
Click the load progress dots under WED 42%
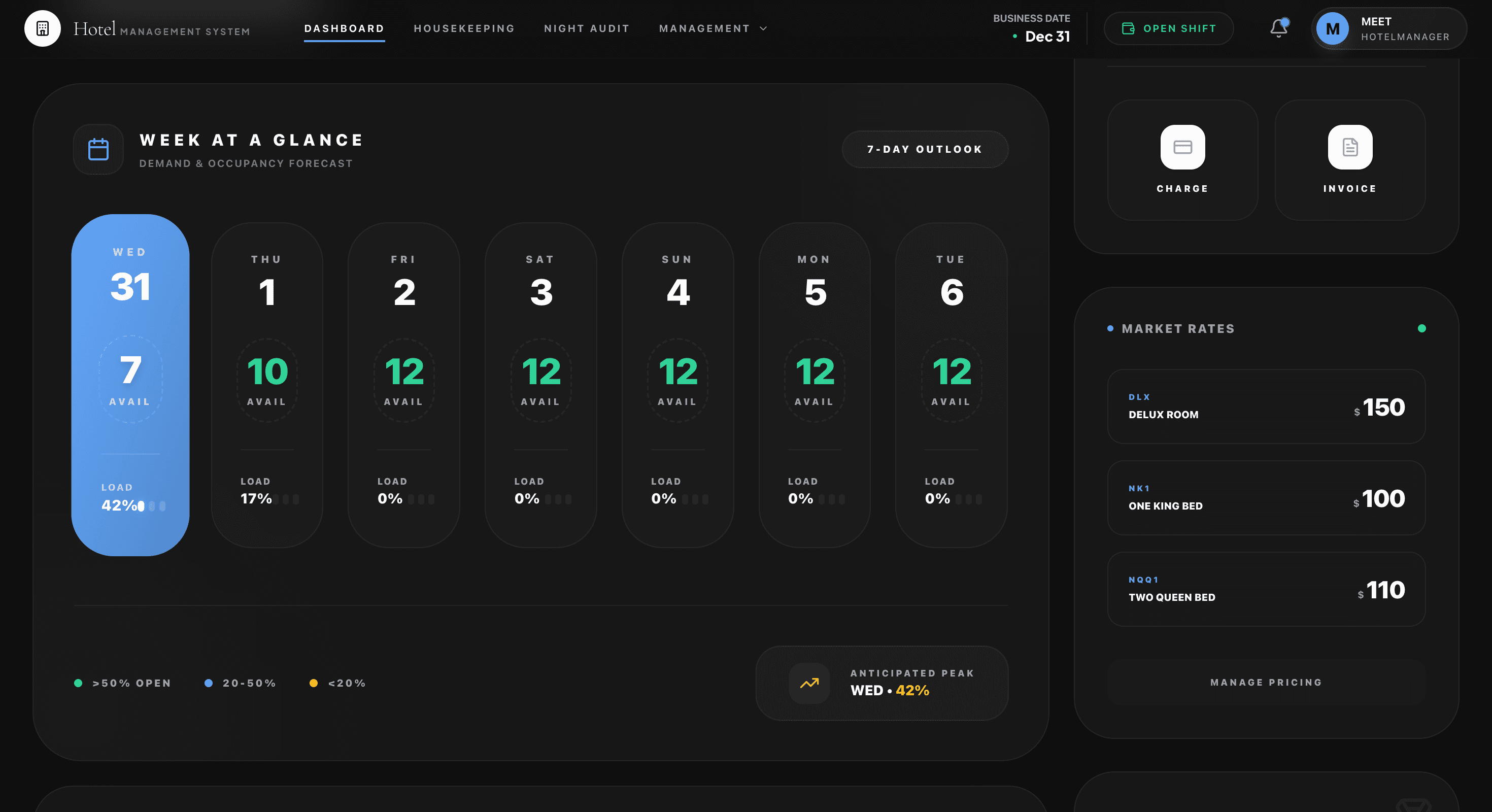[153, 506]
